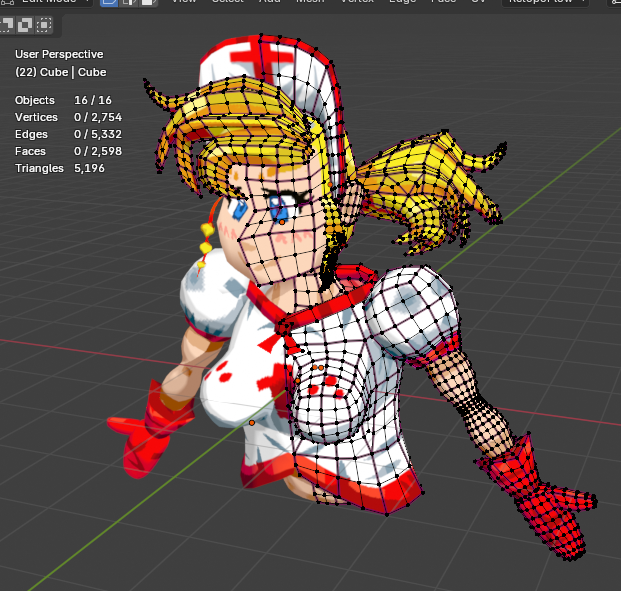Open the Face menu
The height and width of the screenshot is (591, 621).
[x=444, y=2]
